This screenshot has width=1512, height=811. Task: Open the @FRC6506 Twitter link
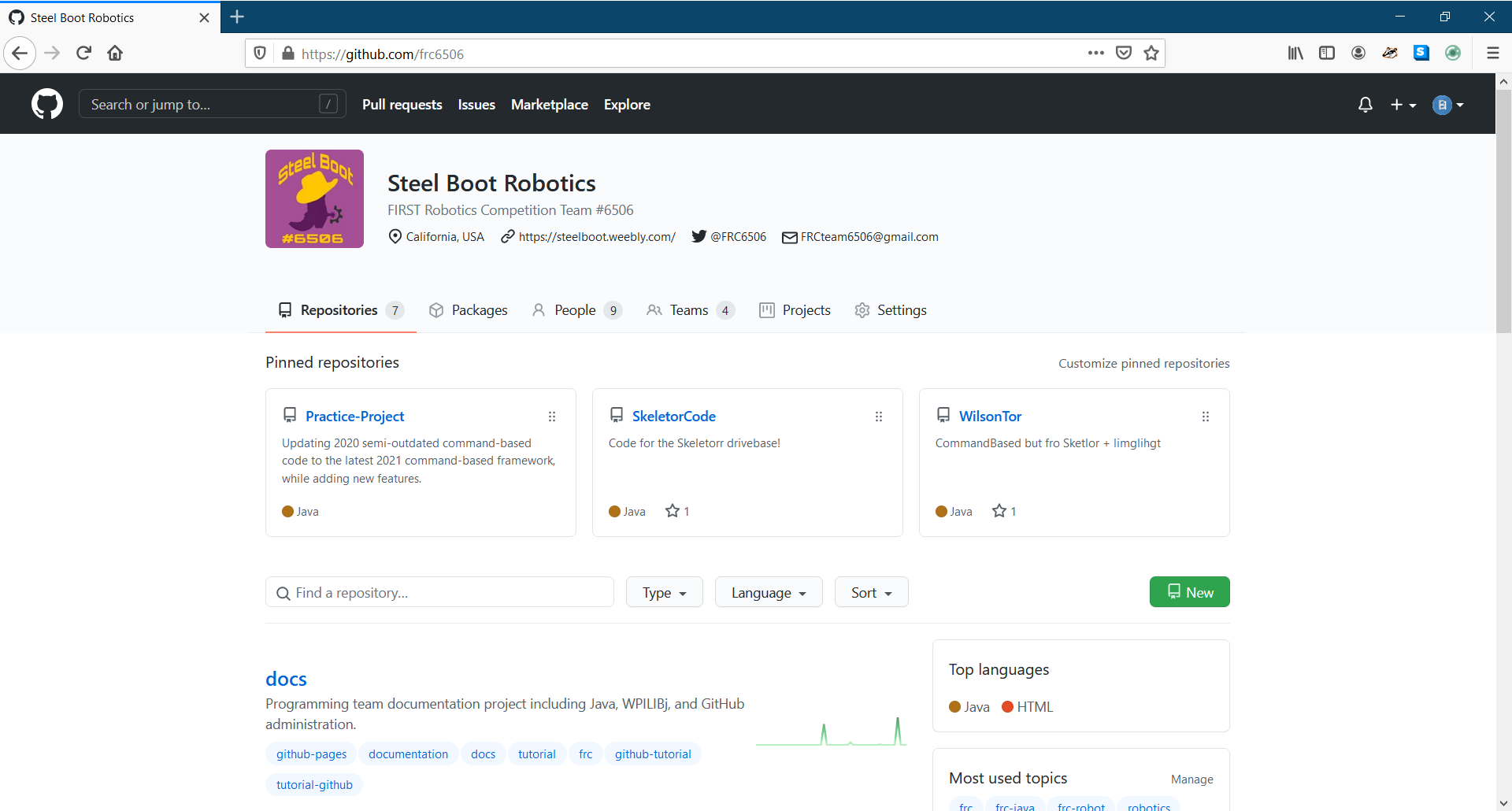pyautogui.click(x=738, y=237)
